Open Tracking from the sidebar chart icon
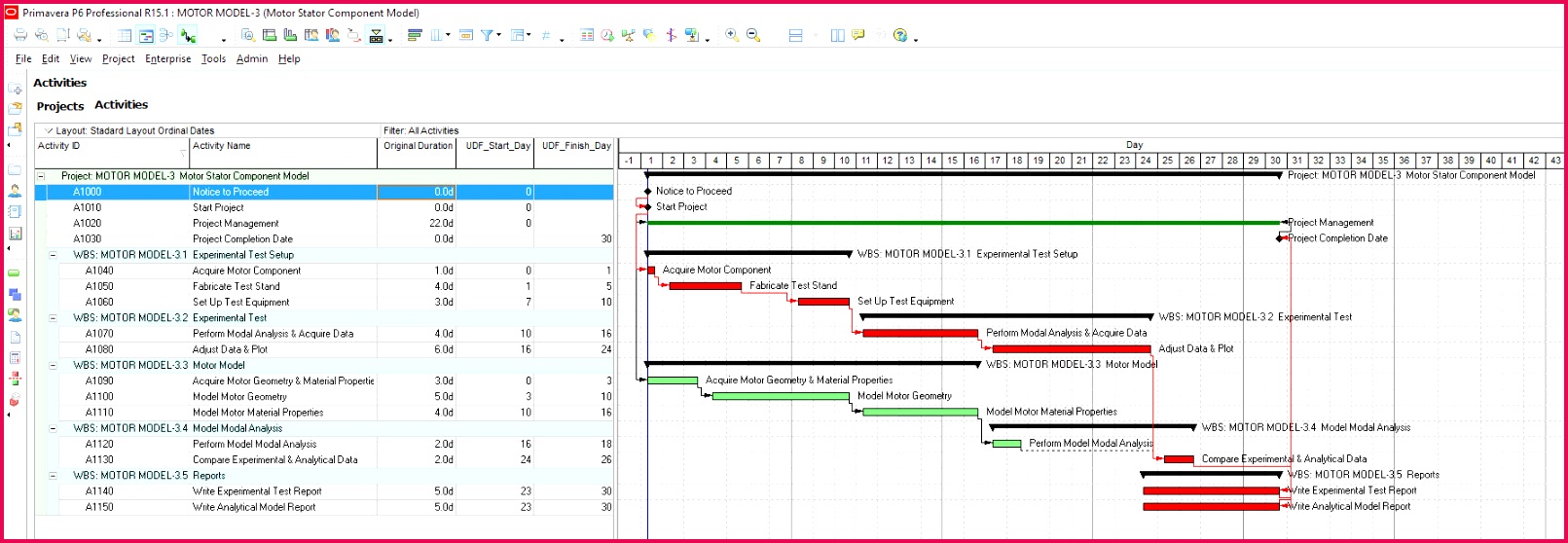Viewport: 1568px width, 543px height. click(15, 234)
